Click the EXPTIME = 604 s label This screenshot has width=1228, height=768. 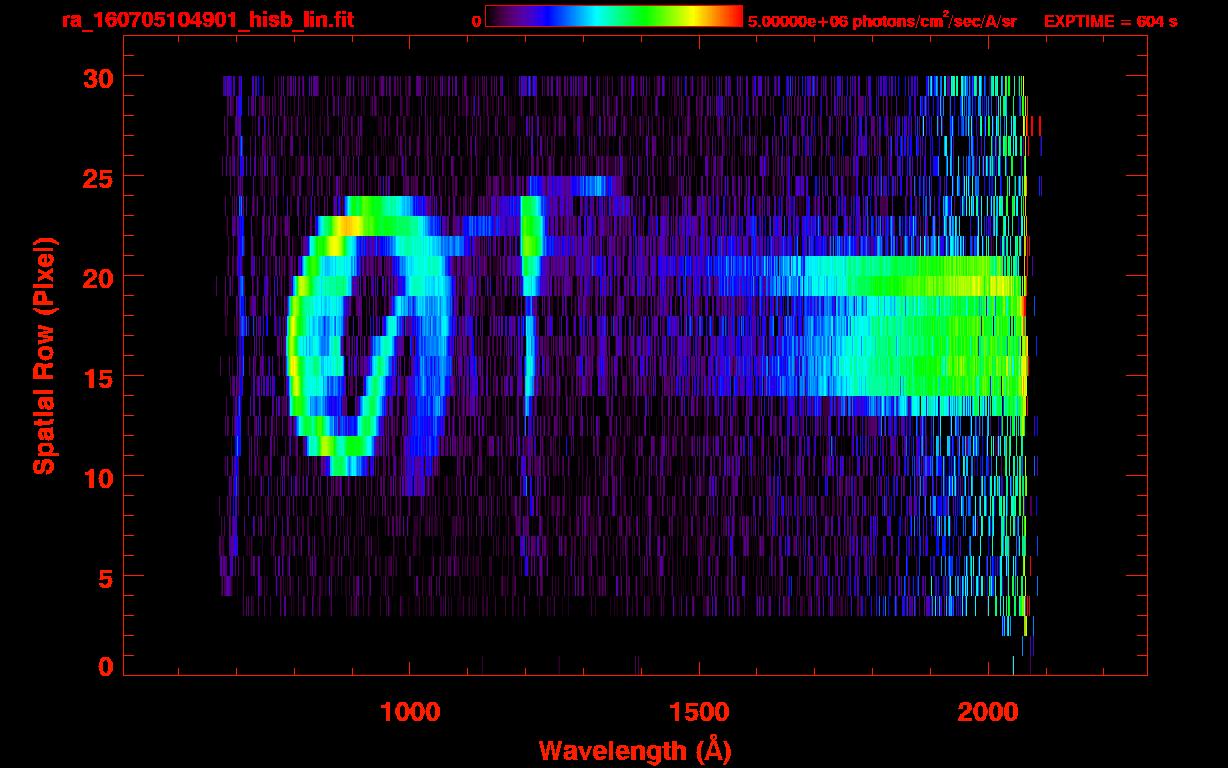(1110, 21)
